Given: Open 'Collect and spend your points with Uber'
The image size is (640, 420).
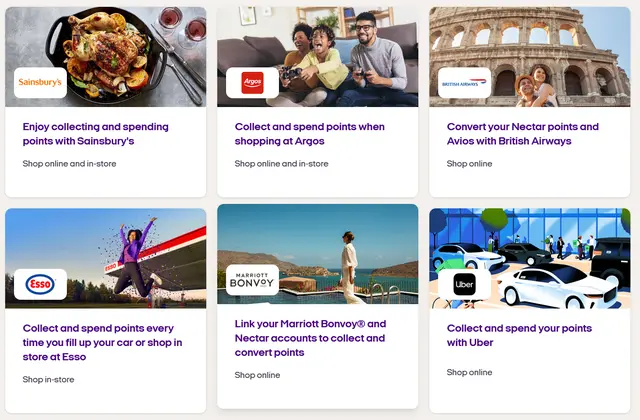Looking at the screenshot, I should 519,336.
